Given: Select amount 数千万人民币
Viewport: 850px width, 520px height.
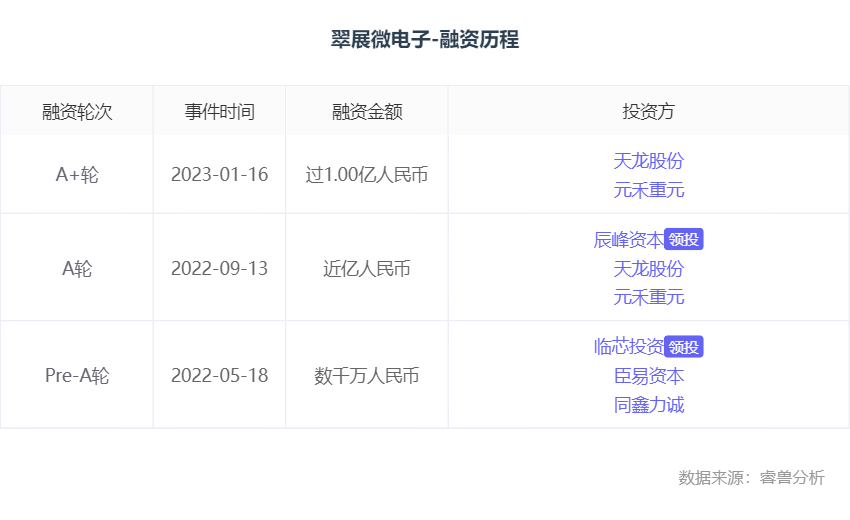Looking at the screenshot, I should (x=366, y=375).
